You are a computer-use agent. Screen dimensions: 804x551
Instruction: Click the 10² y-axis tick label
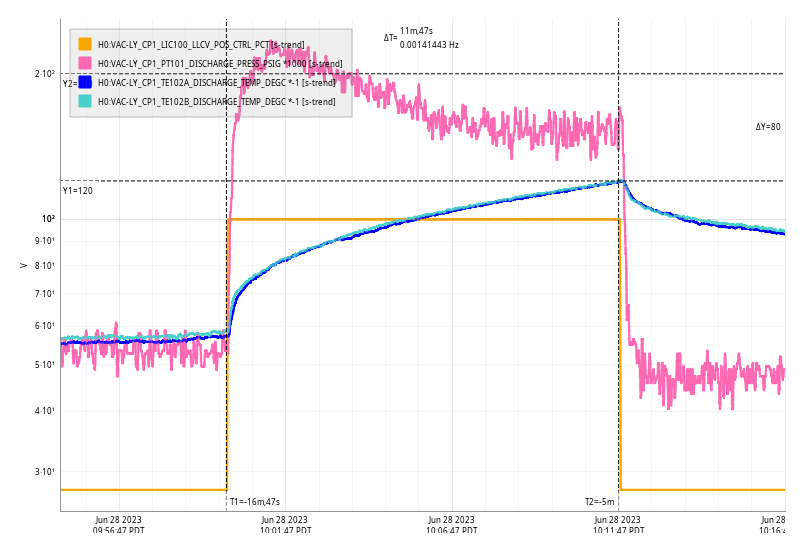tap(47, 219)
